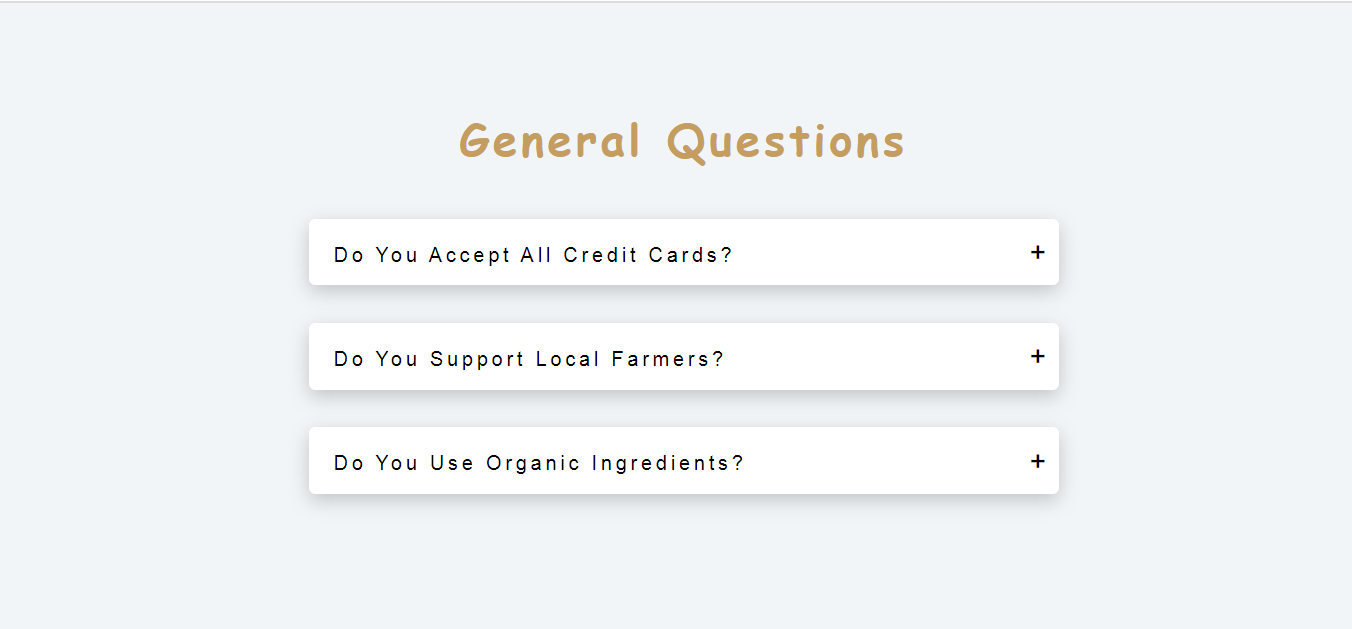Image resolution: width=1352 pixels, height=629 pixels.
Task: Click 'Do You Accept' in the first card
Action: coord(422,255)
